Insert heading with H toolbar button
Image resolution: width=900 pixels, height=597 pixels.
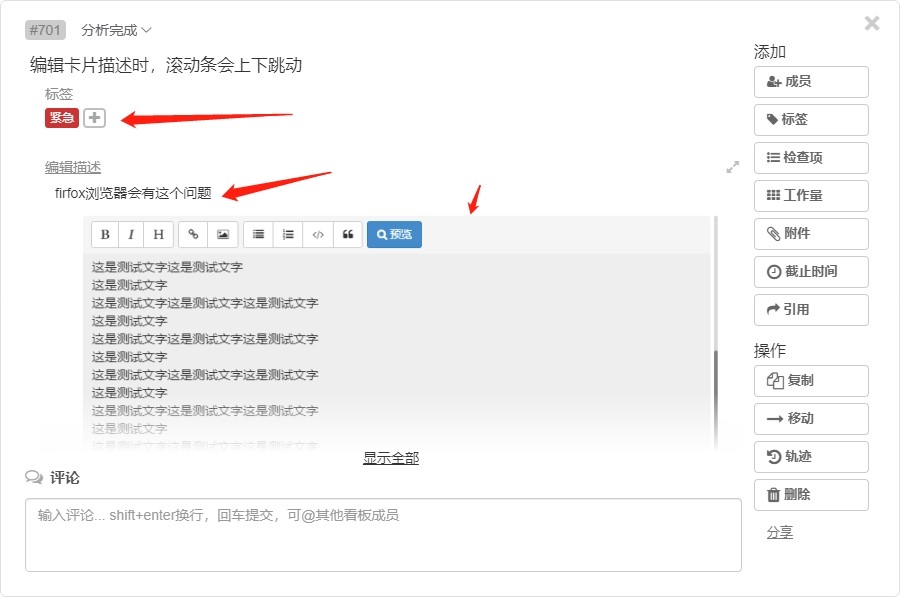158,235
